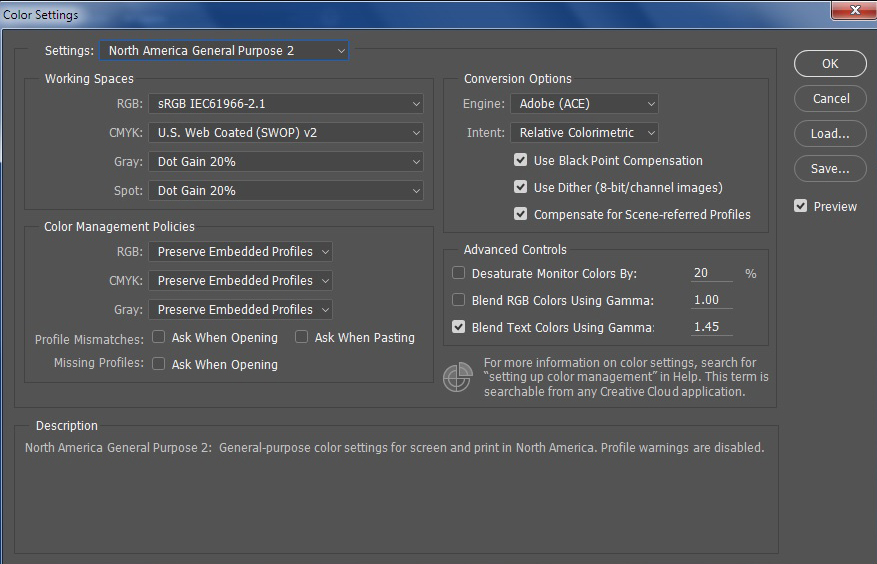The image size is (877, 564).
Task: Click the Save... button
Action: [830, 168]
